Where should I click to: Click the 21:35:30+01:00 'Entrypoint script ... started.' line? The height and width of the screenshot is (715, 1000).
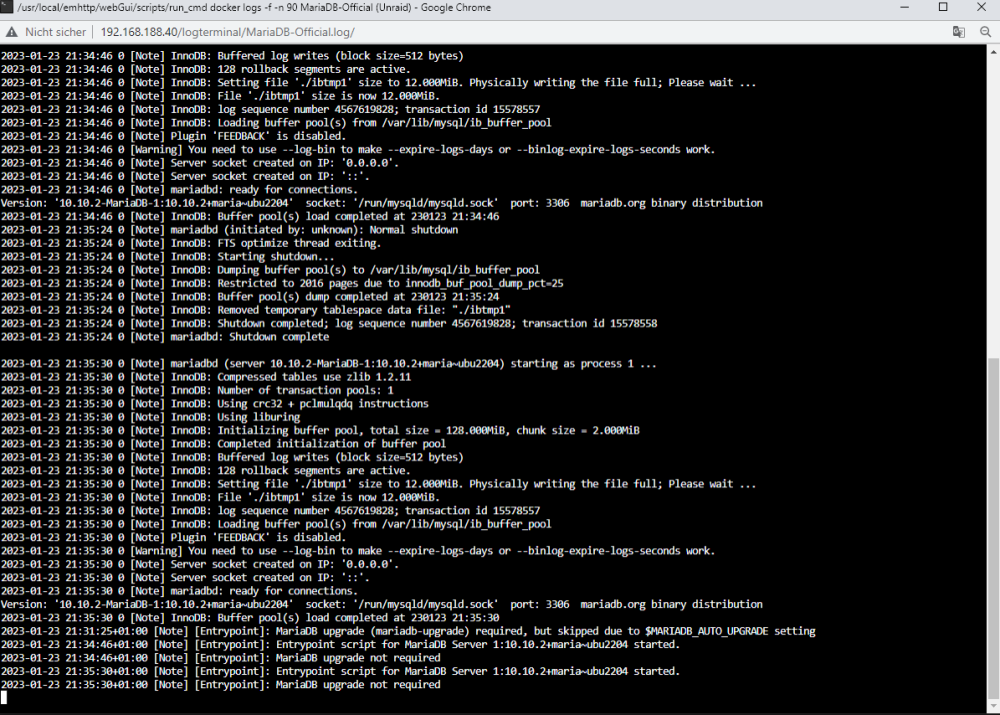coord(341,671)
